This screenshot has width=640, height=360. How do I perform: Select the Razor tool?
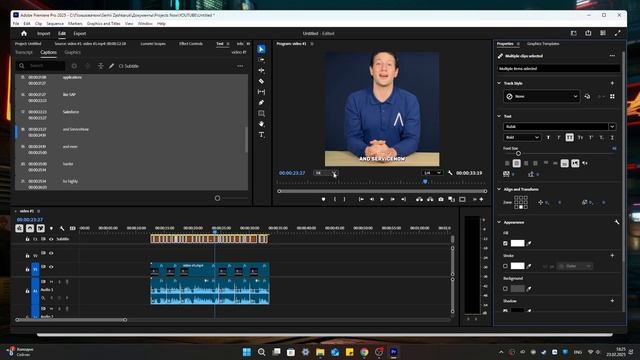point(262,81)
